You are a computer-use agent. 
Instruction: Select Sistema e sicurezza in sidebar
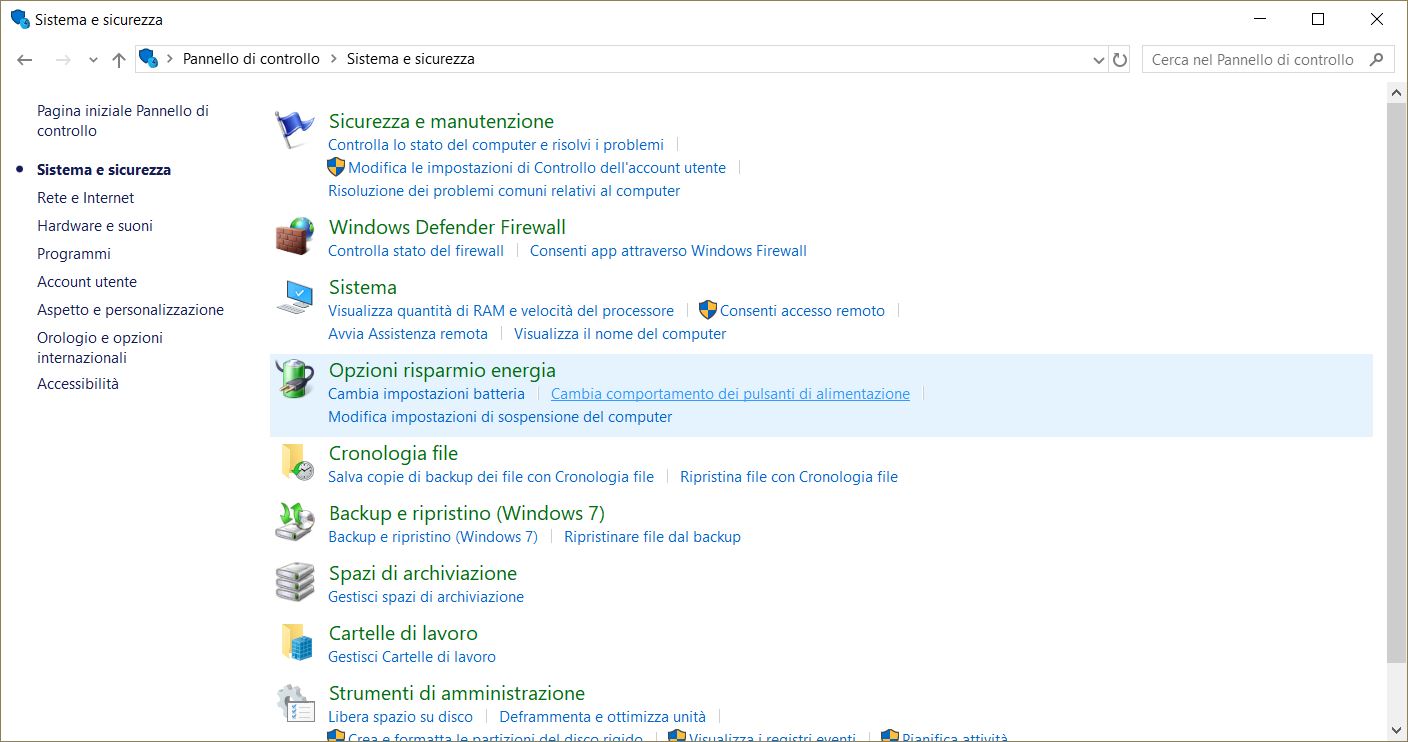click(104, 170)
